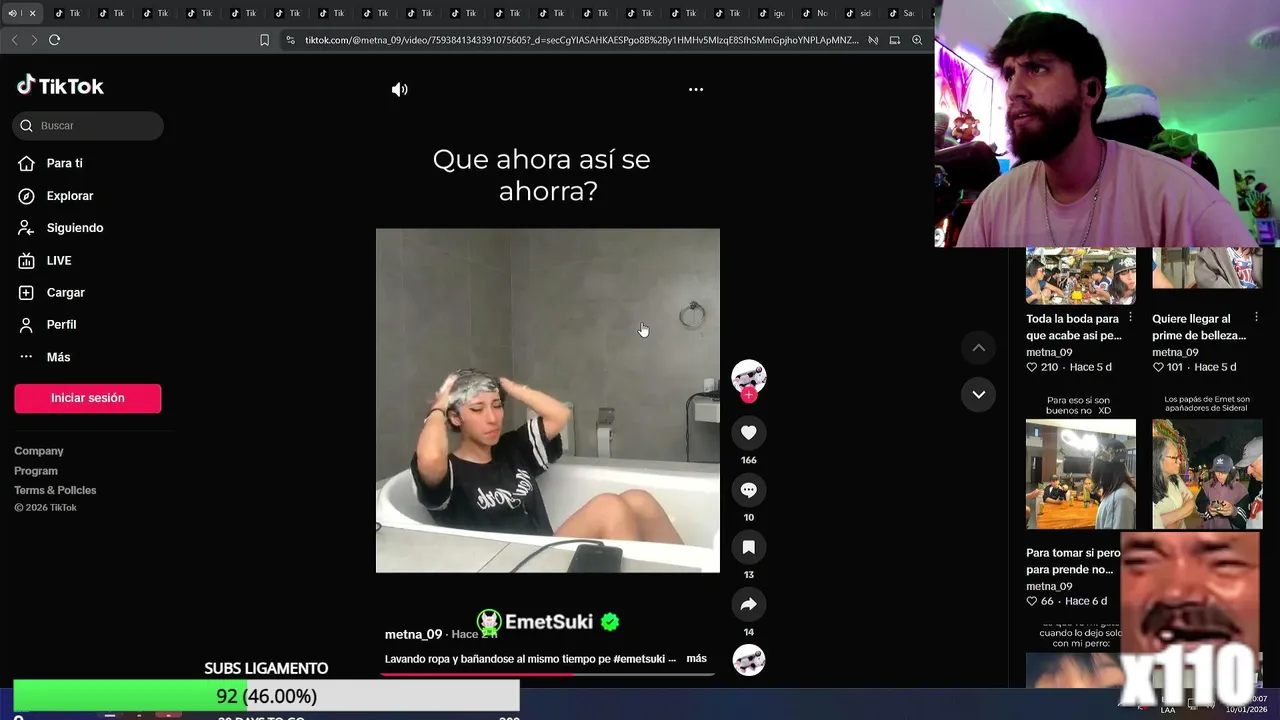Click the TikTok logo
The height and width of the screenshot is (720, 1280).
pos(60,86)
